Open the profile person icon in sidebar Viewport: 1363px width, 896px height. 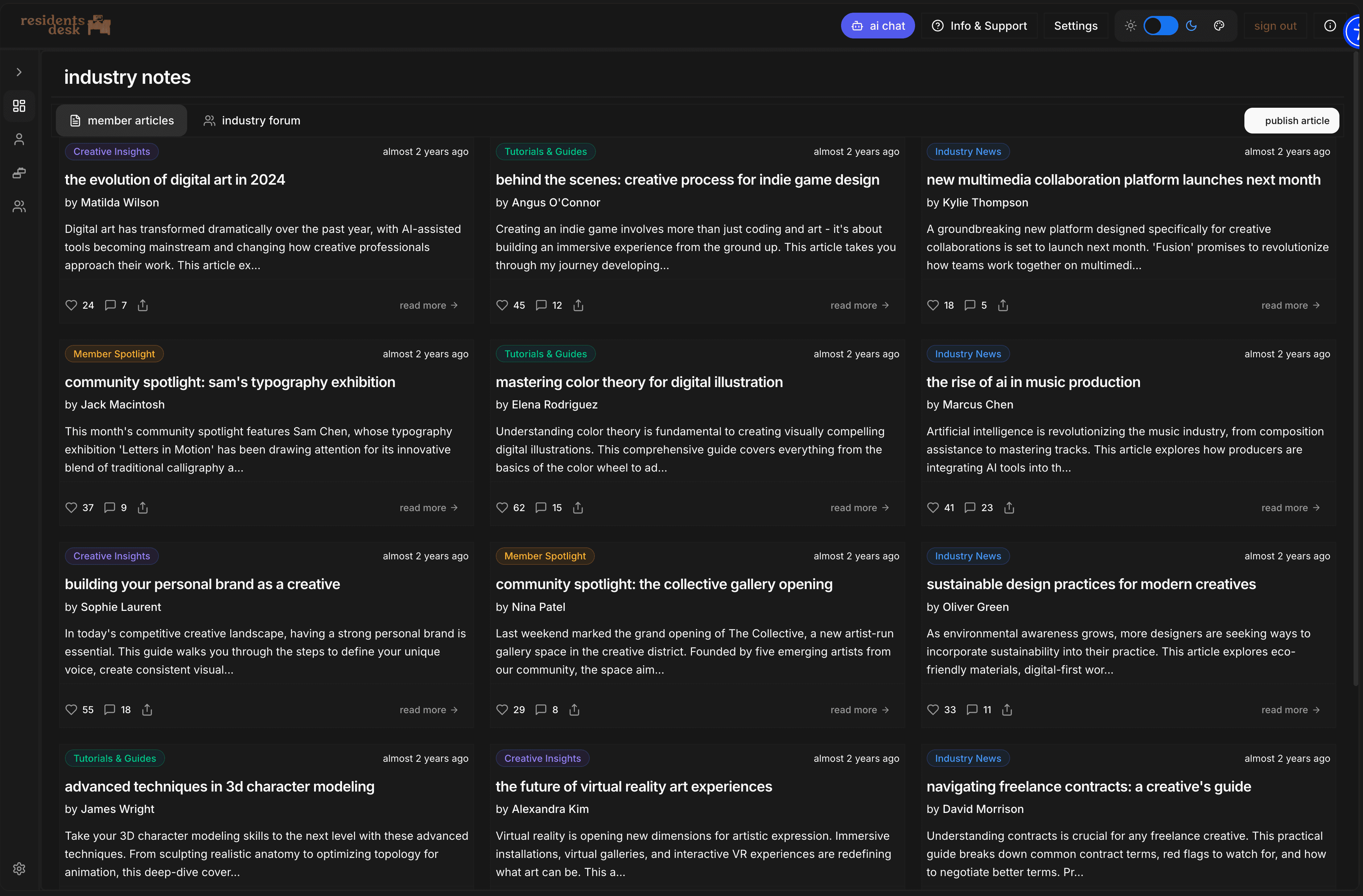click(x=19, y=139)
